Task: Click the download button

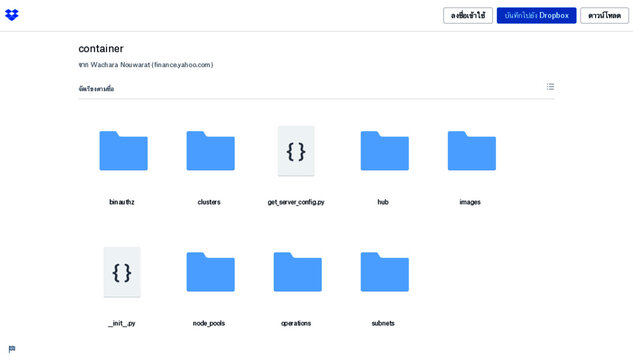Action: click(604, 15)
